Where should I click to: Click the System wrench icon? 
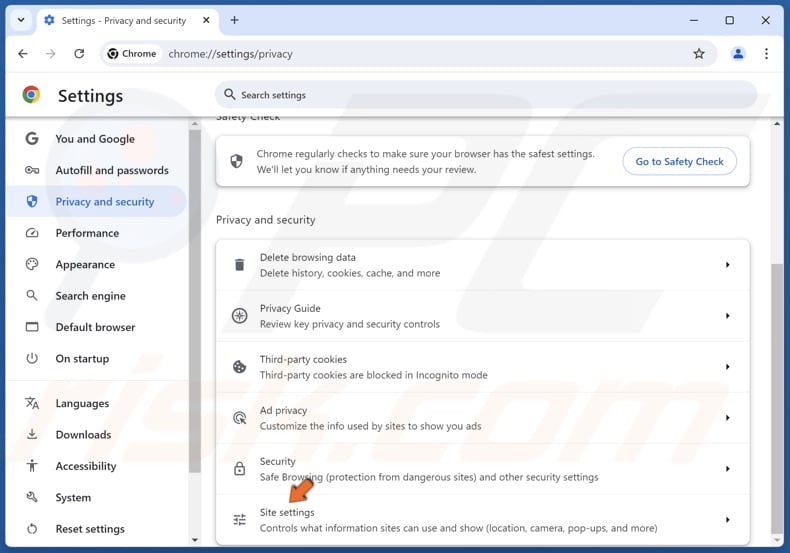click(x=32, y=498)
